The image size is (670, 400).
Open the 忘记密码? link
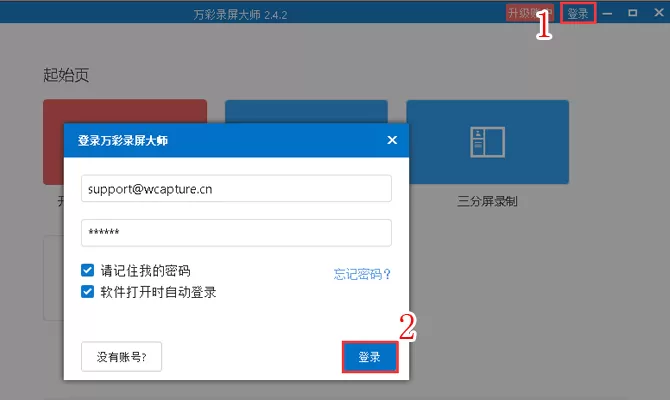coord(362,274)
